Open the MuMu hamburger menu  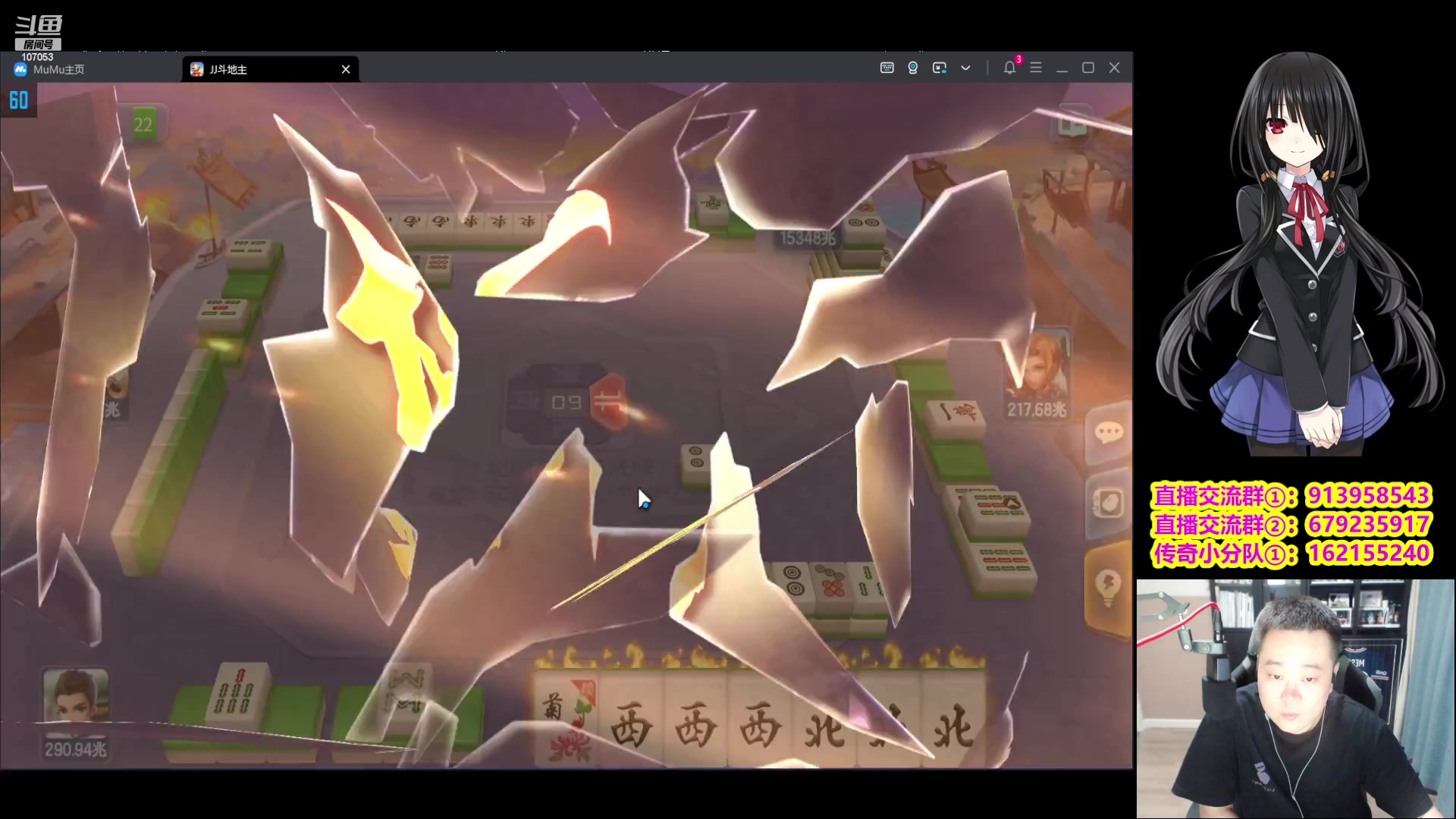coord(1036,68)
